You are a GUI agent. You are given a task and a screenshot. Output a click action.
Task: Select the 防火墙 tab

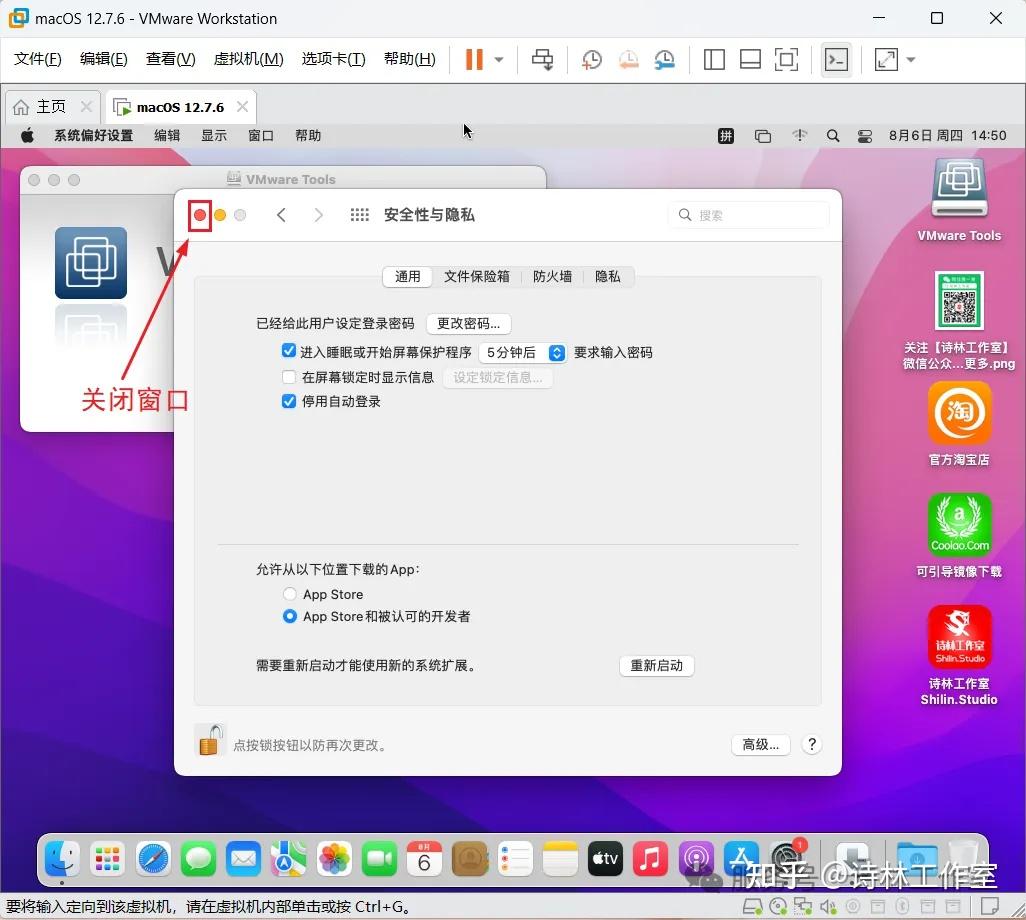pyautogui.click(x=552, y=277)
